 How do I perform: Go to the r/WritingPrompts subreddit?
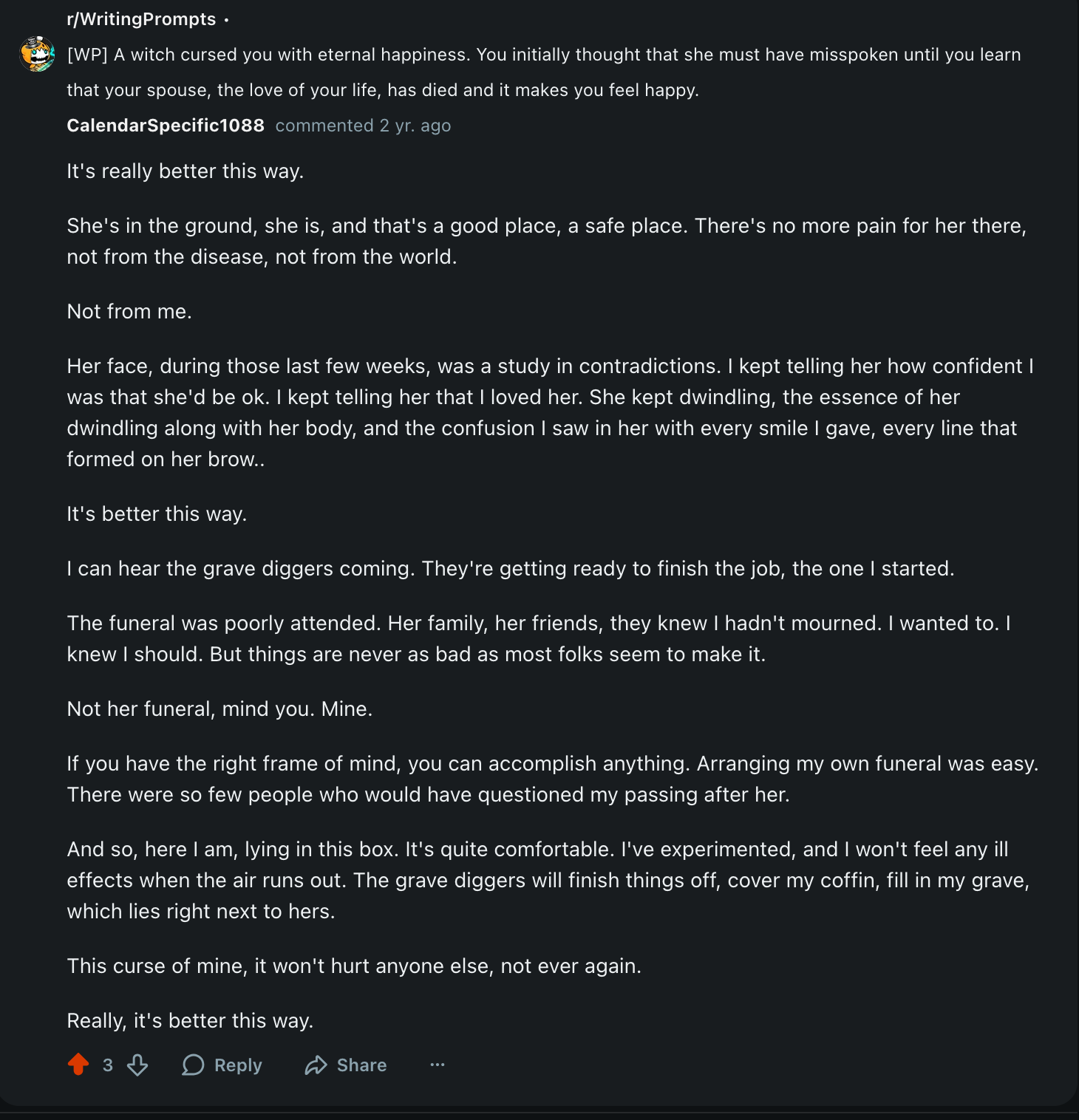point(141,19)
